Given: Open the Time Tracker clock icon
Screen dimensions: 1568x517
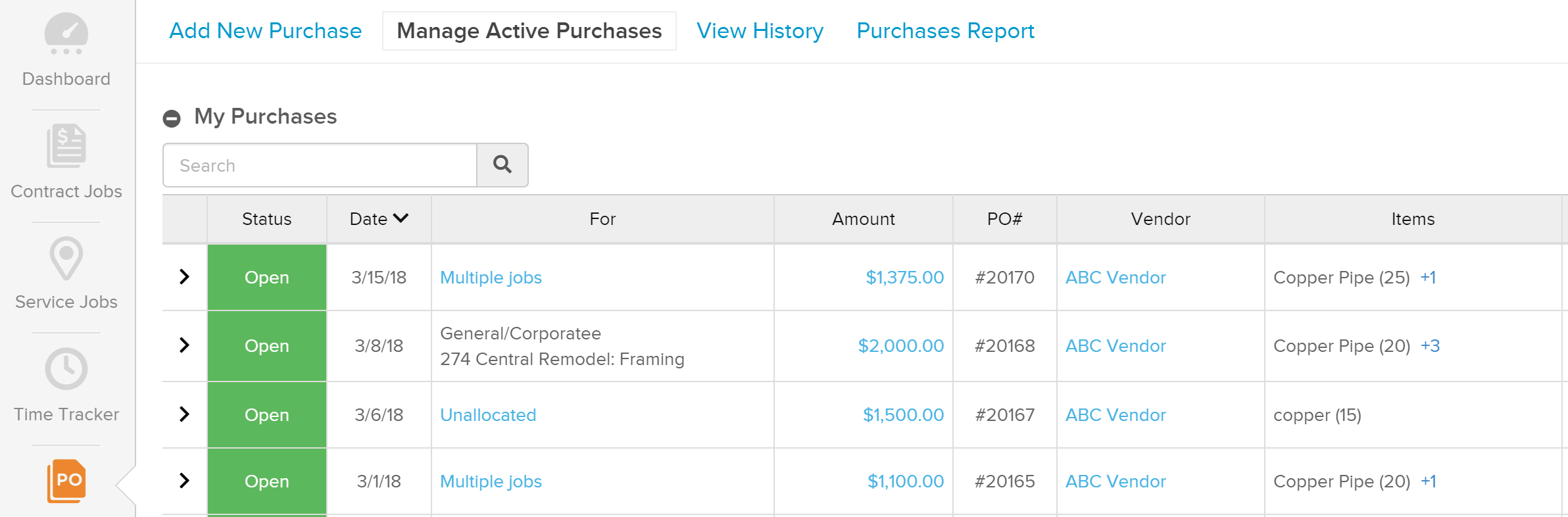Looking at the screenshot, I should point(66,369).
